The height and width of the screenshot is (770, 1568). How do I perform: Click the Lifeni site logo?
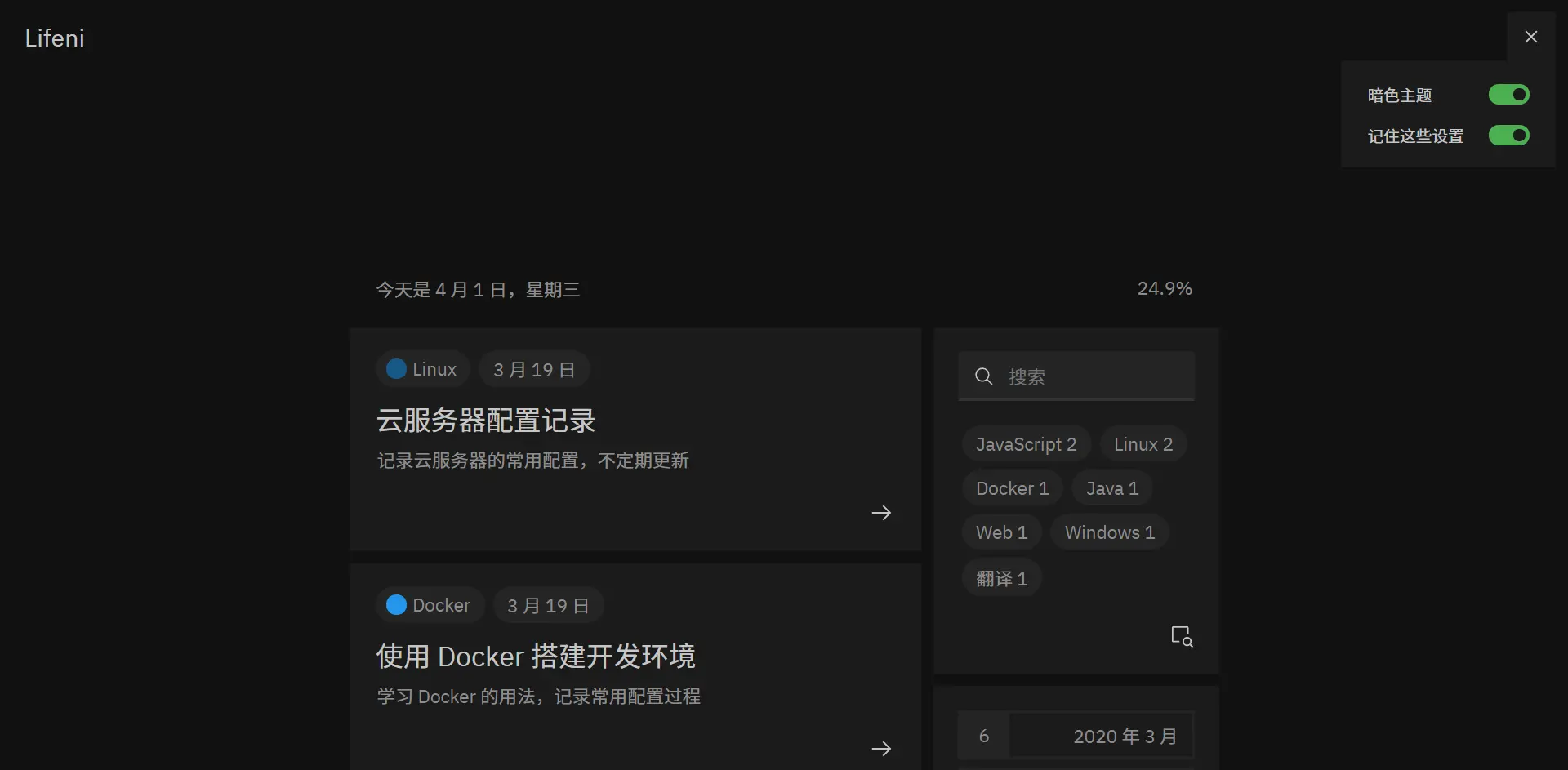[54, 38]
